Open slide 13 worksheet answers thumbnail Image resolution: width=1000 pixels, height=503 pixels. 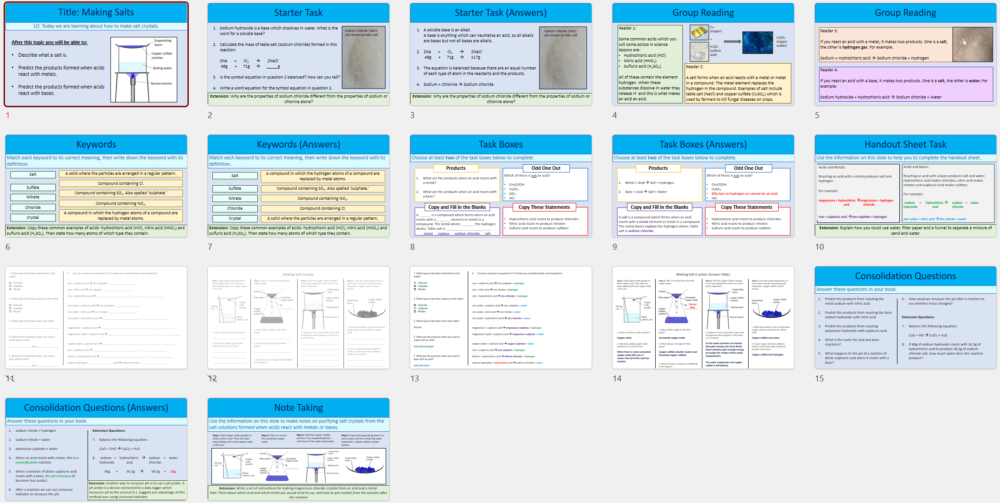(501, 317)
